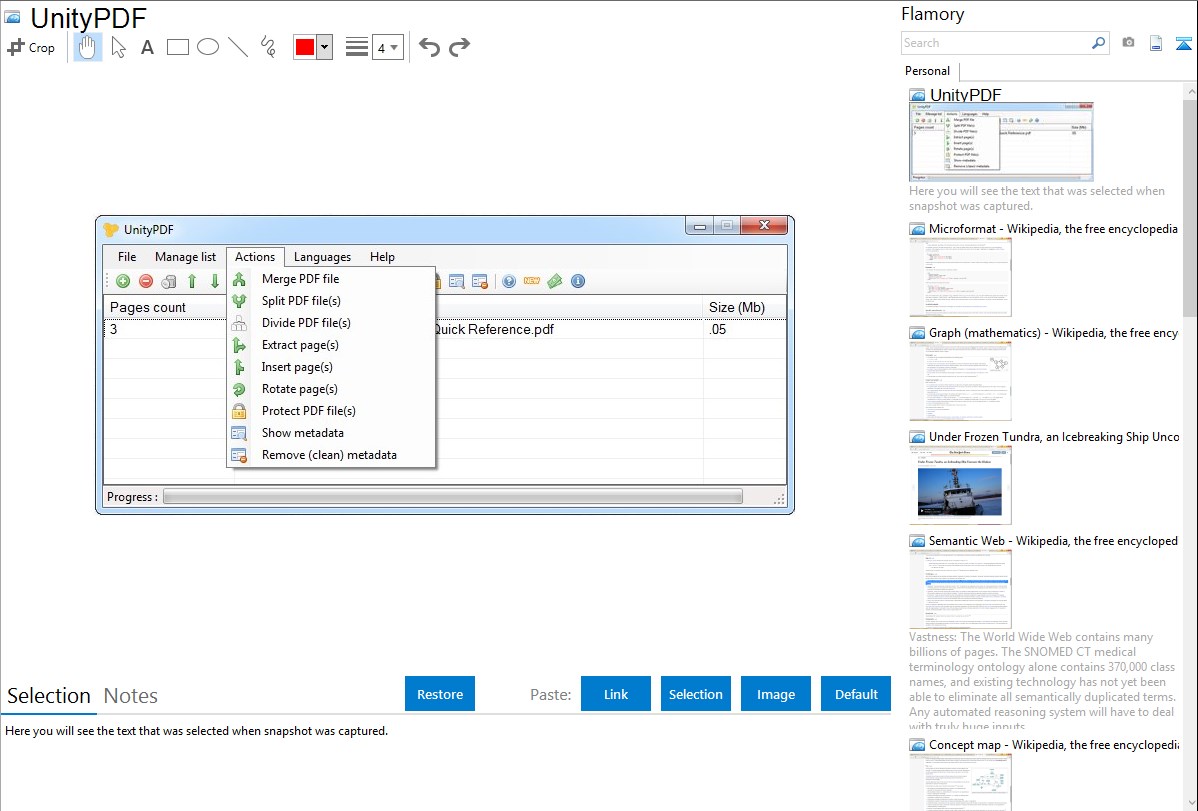Undo the last annotation

pos(429,47)
